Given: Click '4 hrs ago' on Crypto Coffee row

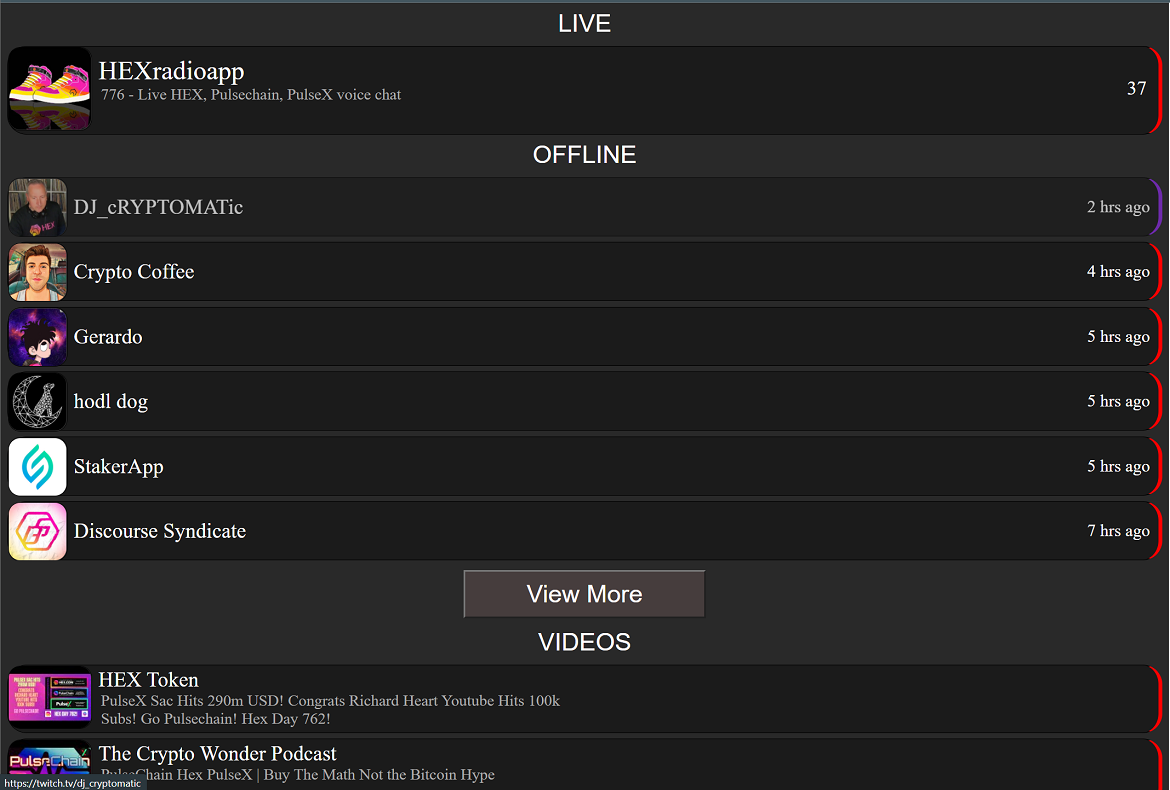Looking at the screenshot, I should (1118, 272).
